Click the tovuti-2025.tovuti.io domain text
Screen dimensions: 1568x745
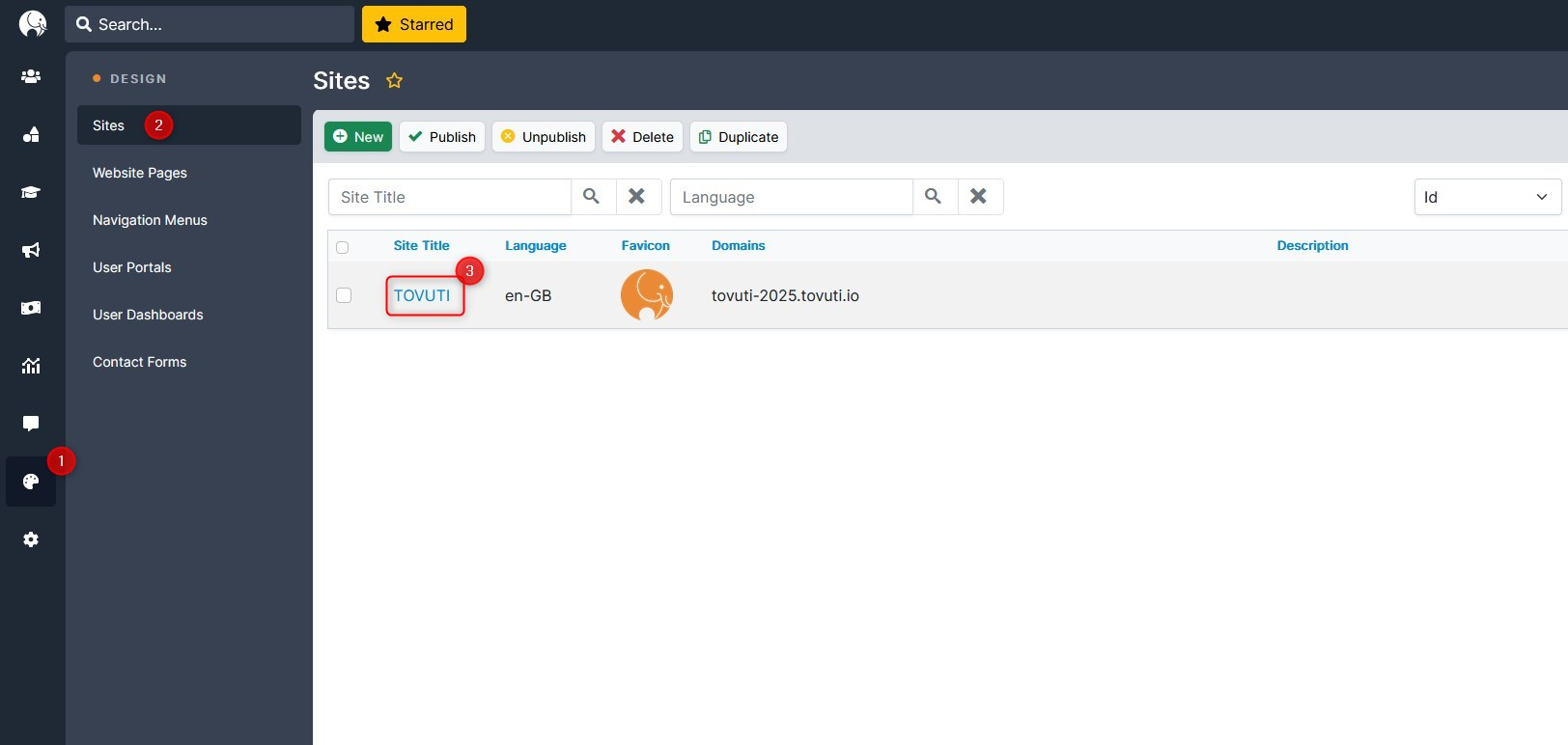click(785, 295)
